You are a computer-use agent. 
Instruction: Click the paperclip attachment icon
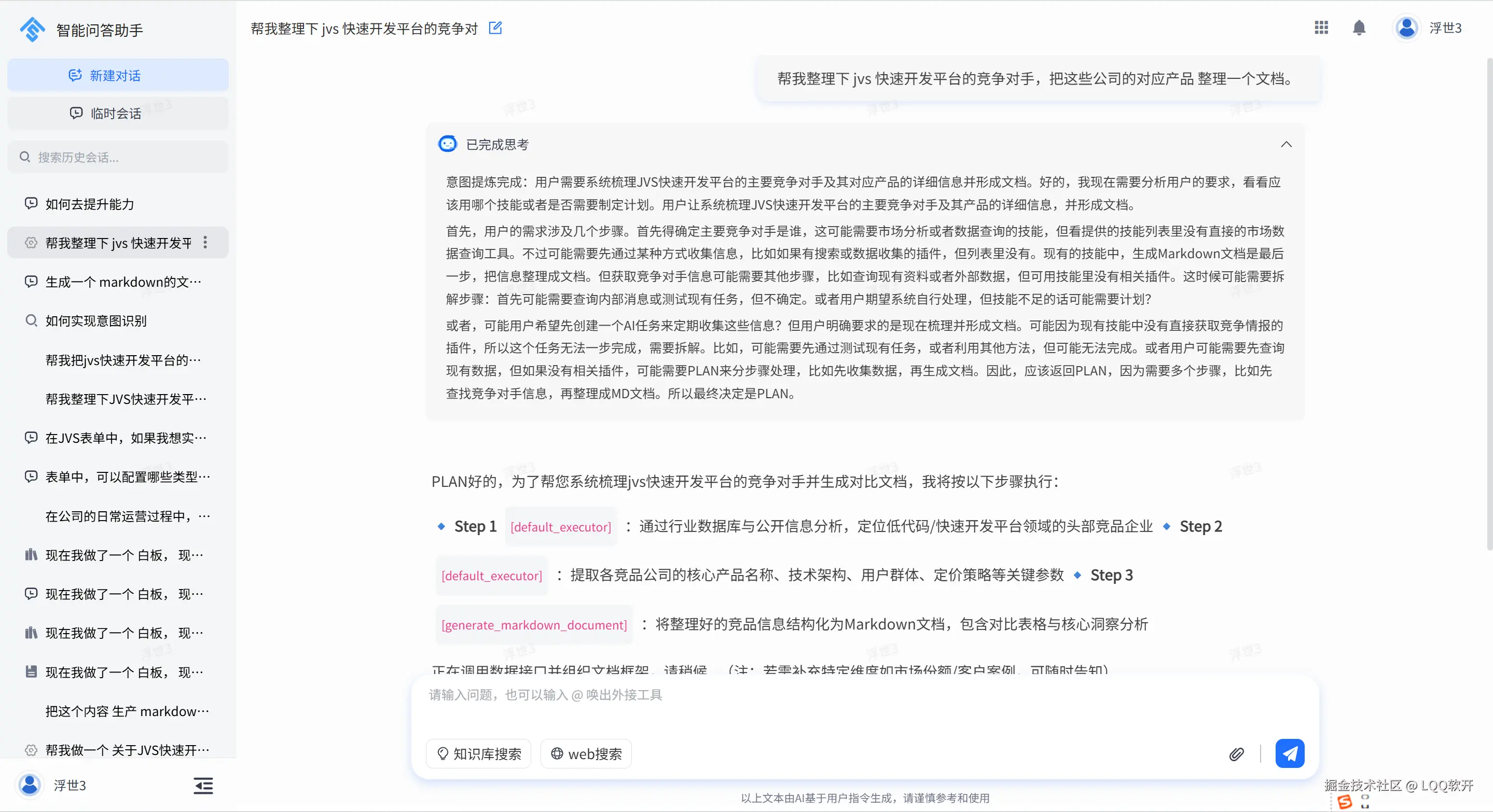pos(1236,753)
